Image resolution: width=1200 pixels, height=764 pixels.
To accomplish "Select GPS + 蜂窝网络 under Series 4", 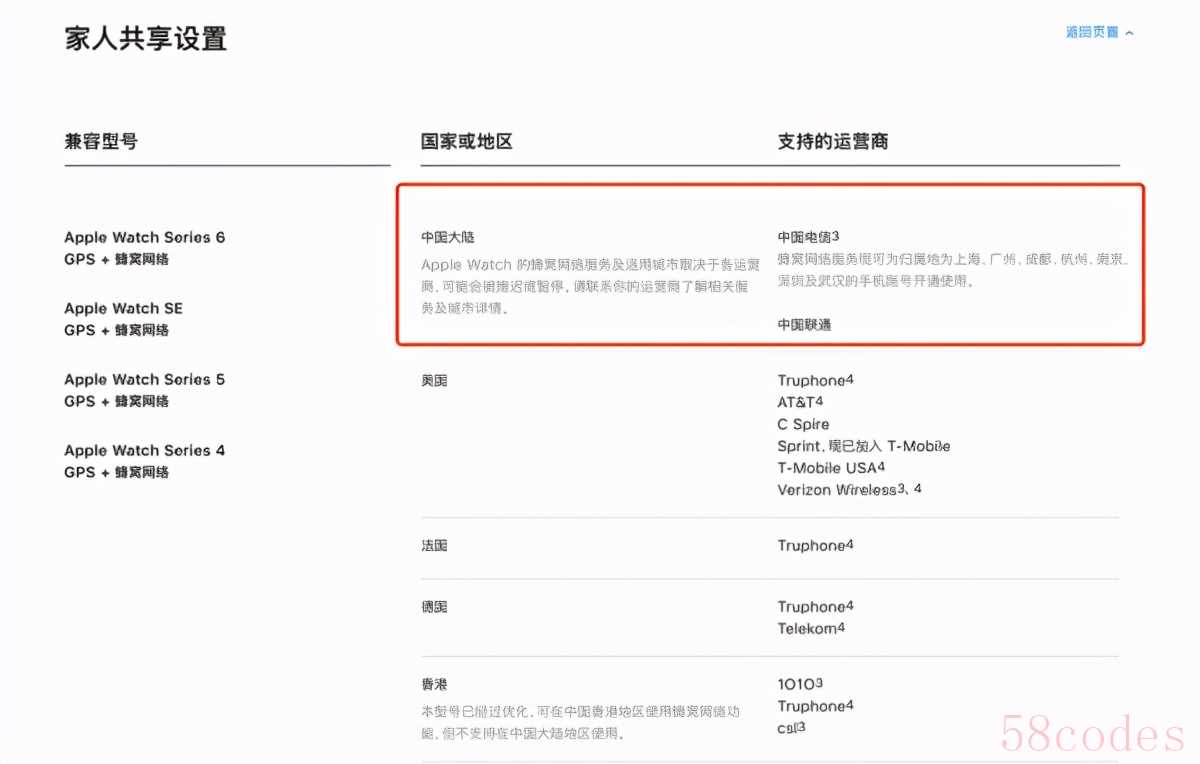I will (x=117, y=472).
